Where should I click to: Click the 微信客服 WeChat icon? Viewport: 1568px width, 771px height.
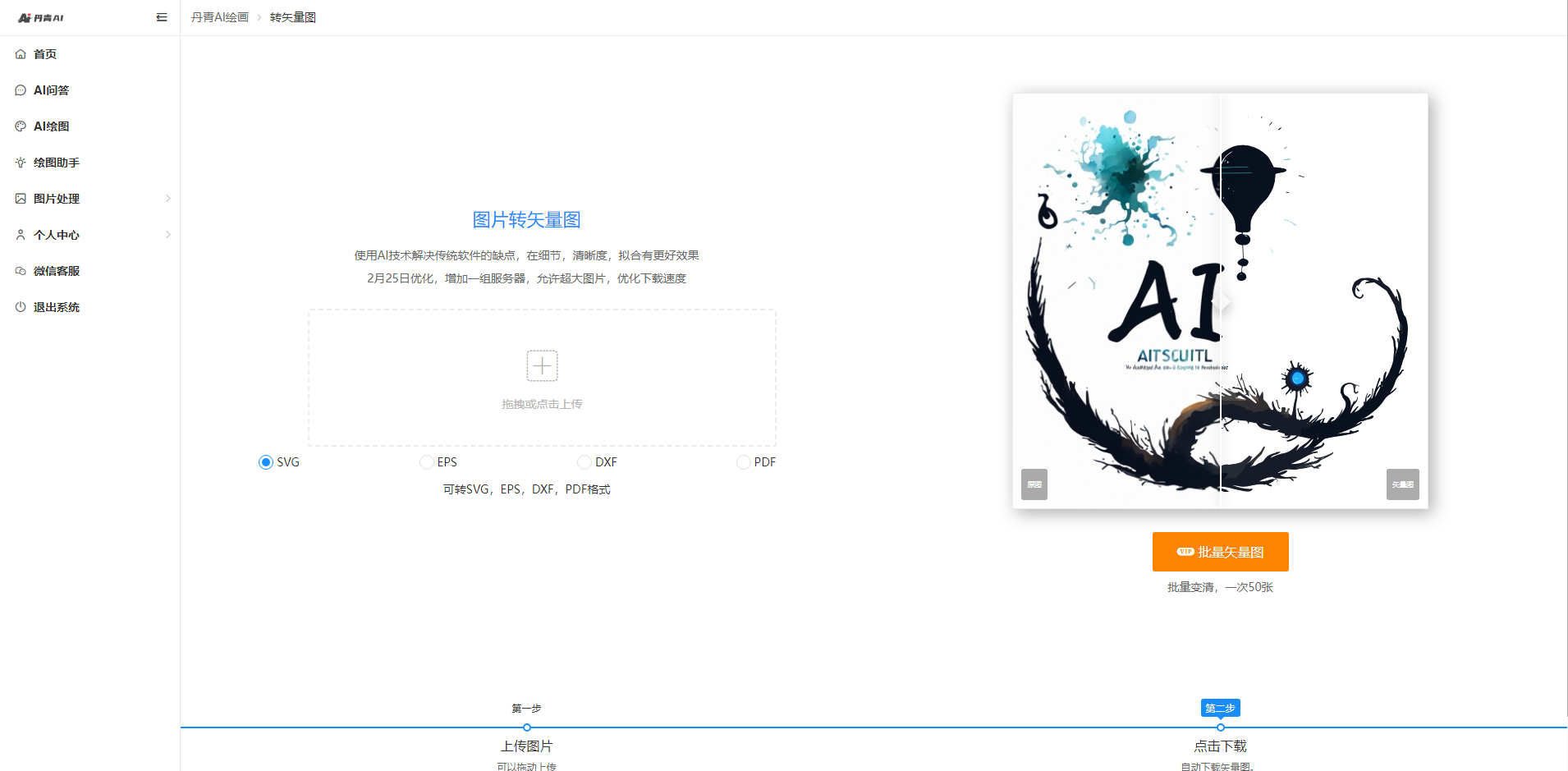tap(21, 271)
